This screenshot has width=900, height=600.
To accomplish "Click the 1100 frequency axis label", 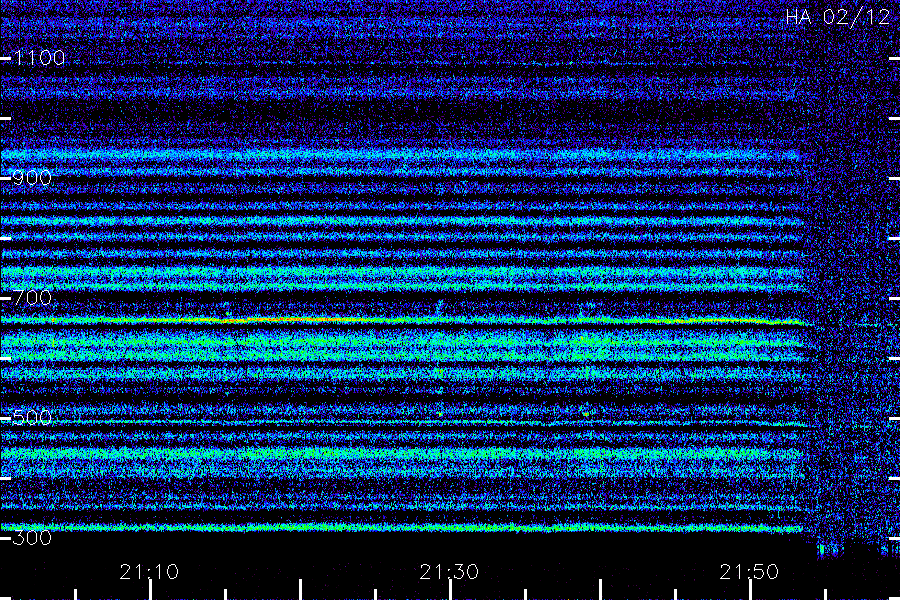I will click(x=39, y=58).
